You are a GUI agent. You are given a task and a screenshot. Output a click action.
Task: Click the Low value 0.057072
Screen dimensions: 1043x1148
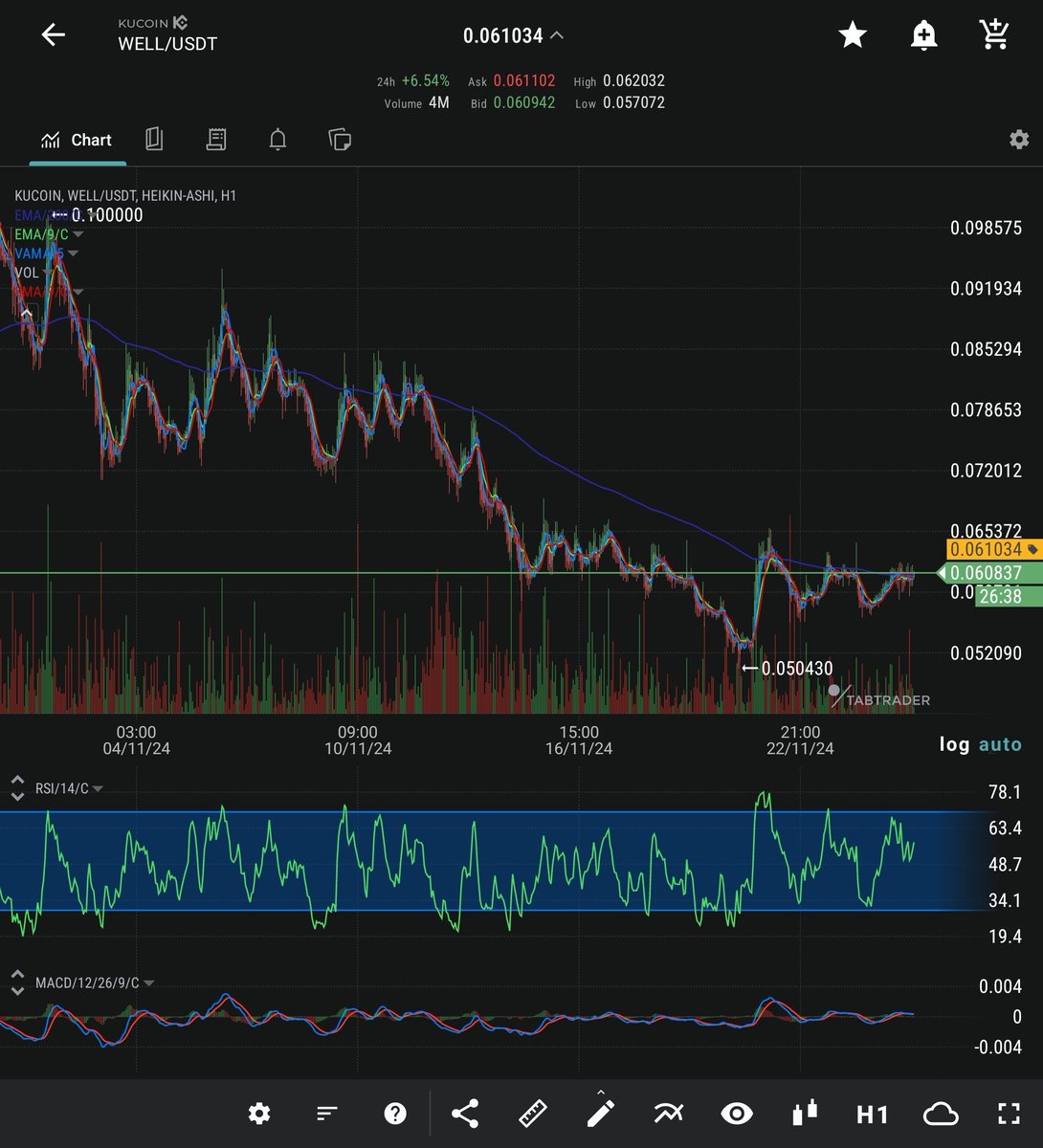click(x=633, y=102)
